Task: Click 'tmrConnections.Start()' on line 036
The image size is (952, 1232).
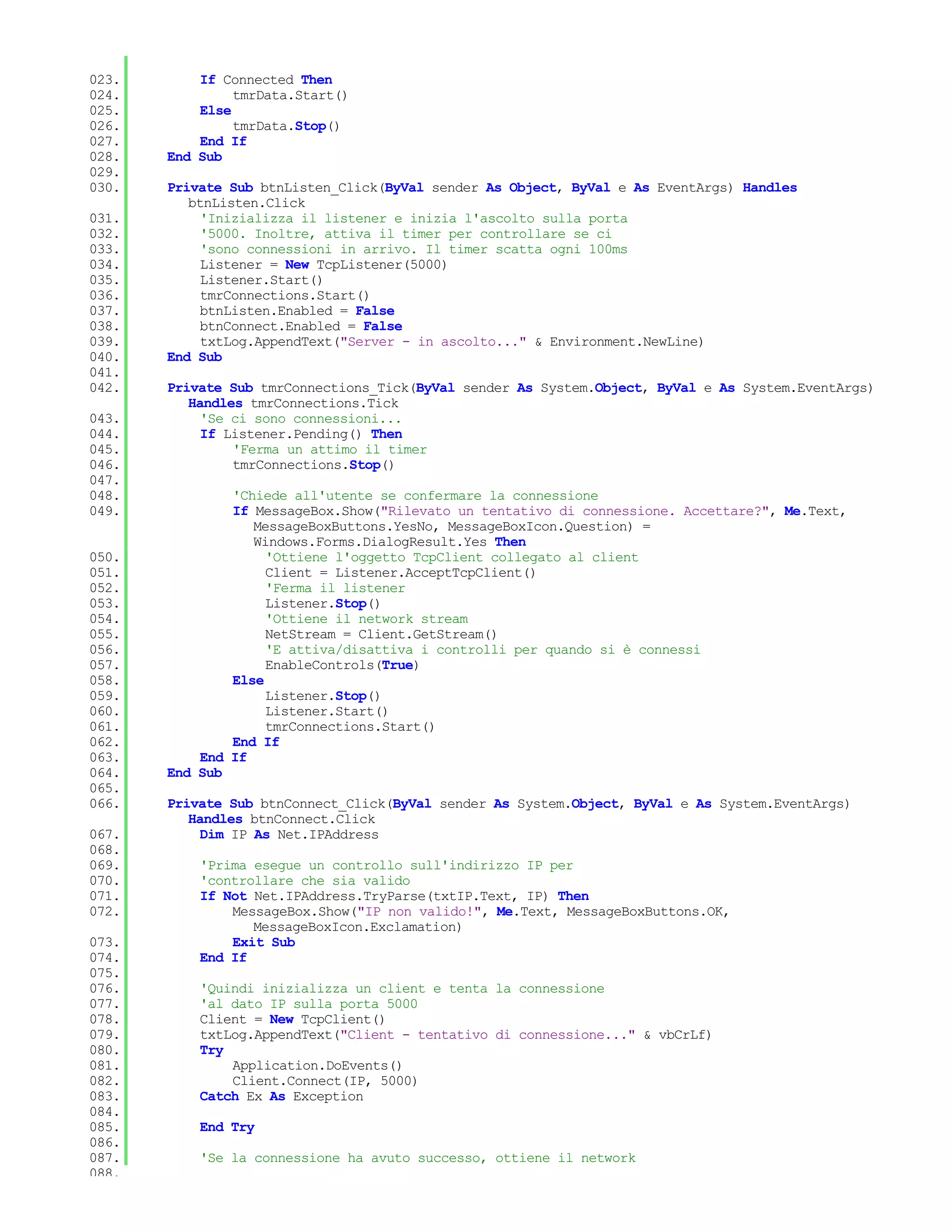Action: tap(285, 296)
